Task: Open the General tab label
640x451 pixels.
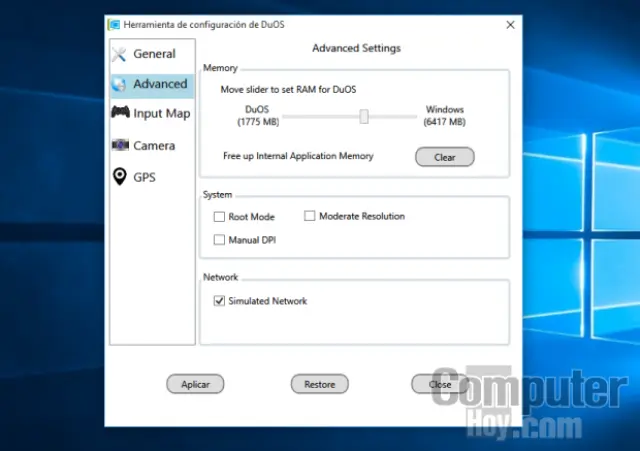Action: [x=154, y=54]
